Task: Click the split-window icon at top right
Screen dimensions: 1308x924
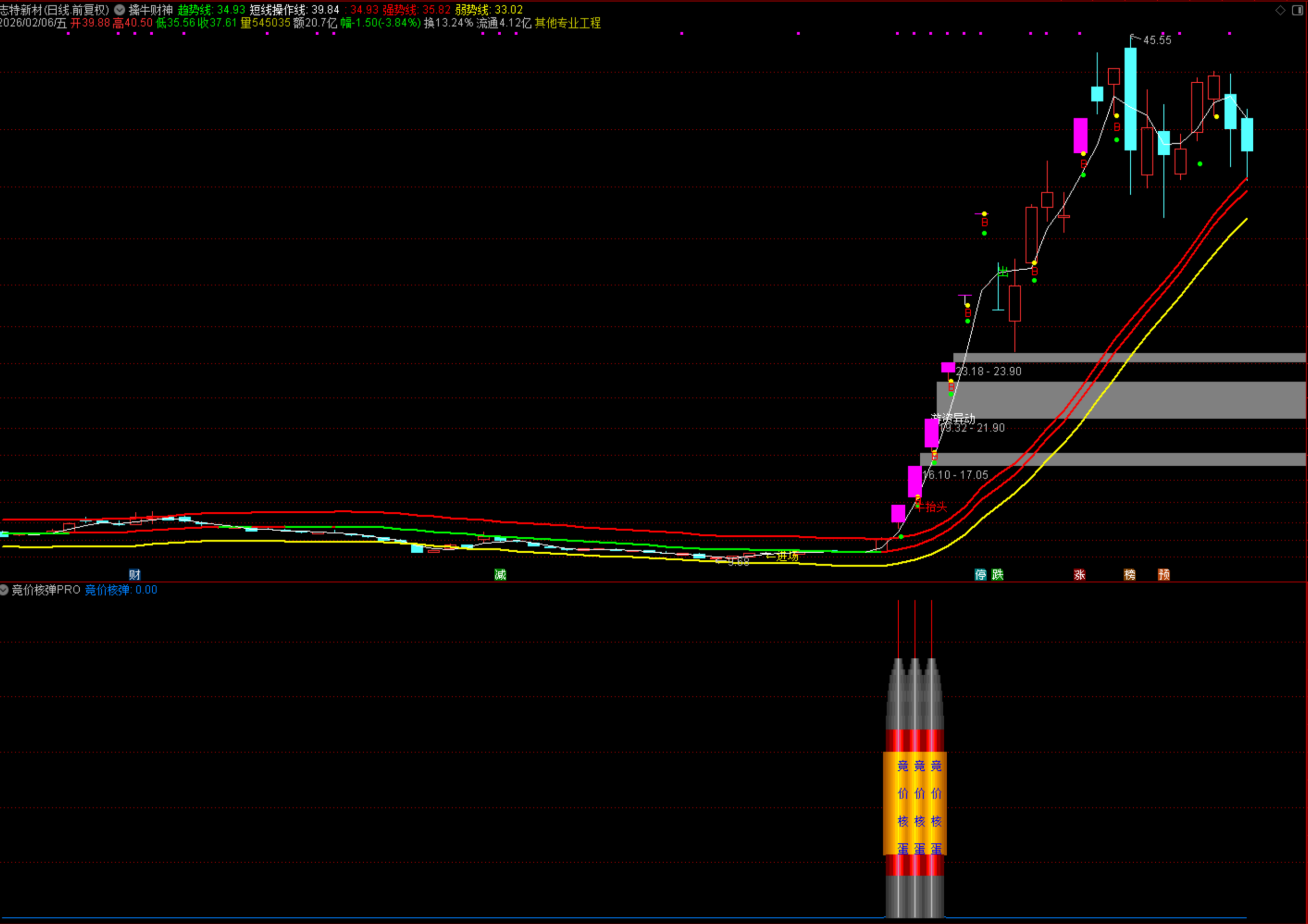Action: coord(1297,10)
